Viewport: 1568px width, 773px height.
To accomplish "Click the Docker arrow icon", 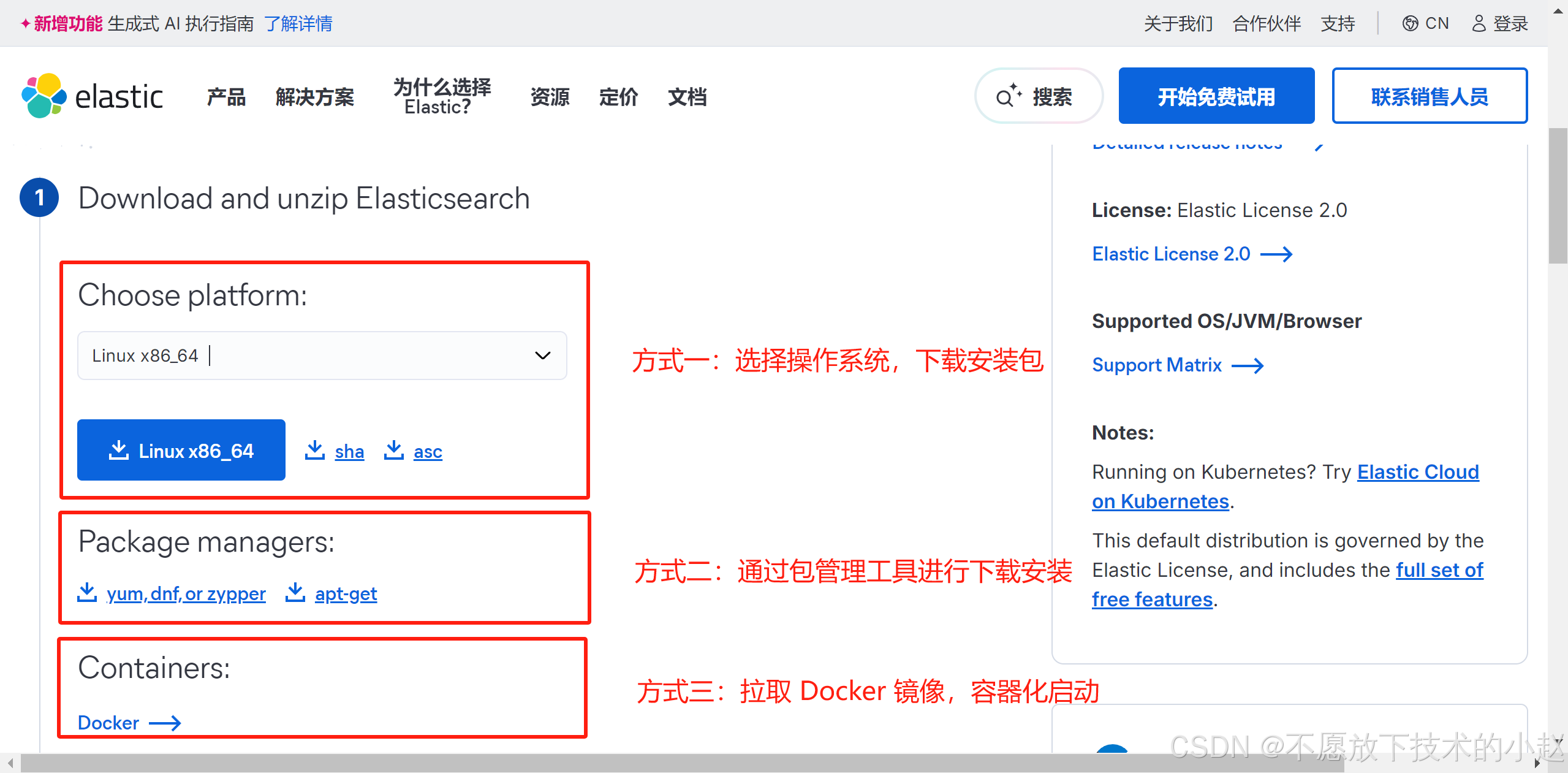I will pyautogui.click(x=165, y=723).
